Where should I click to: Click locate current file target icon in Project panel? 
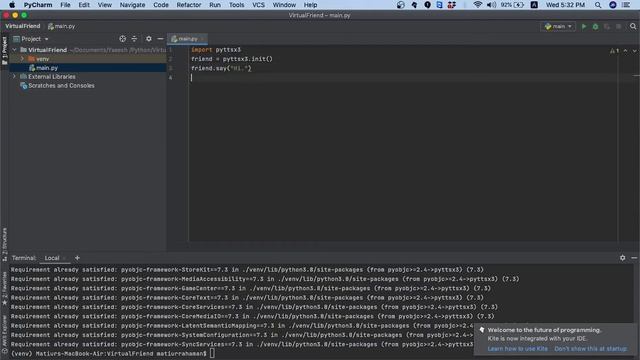pos(122,39)
